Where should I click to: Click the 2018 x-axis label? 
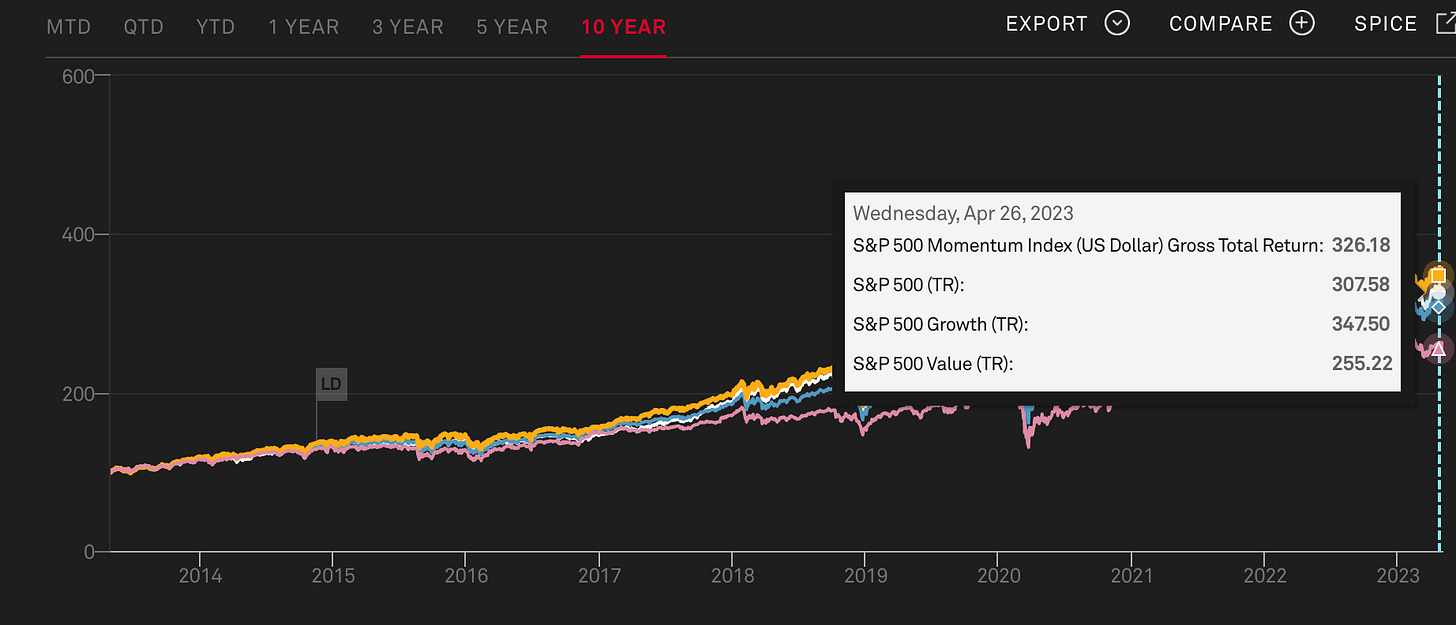pyautogui.click(x=732, y=575)
